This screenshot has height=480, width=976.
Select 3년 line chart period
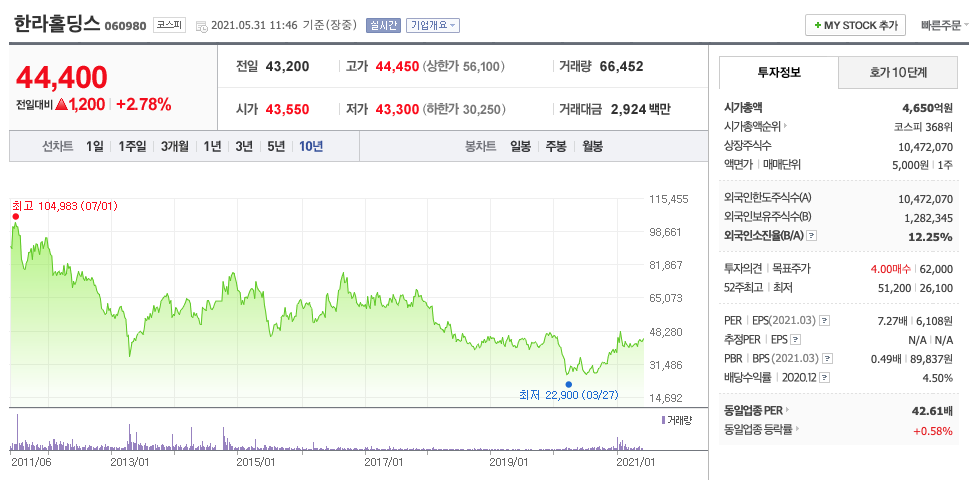tap(244, 147)
